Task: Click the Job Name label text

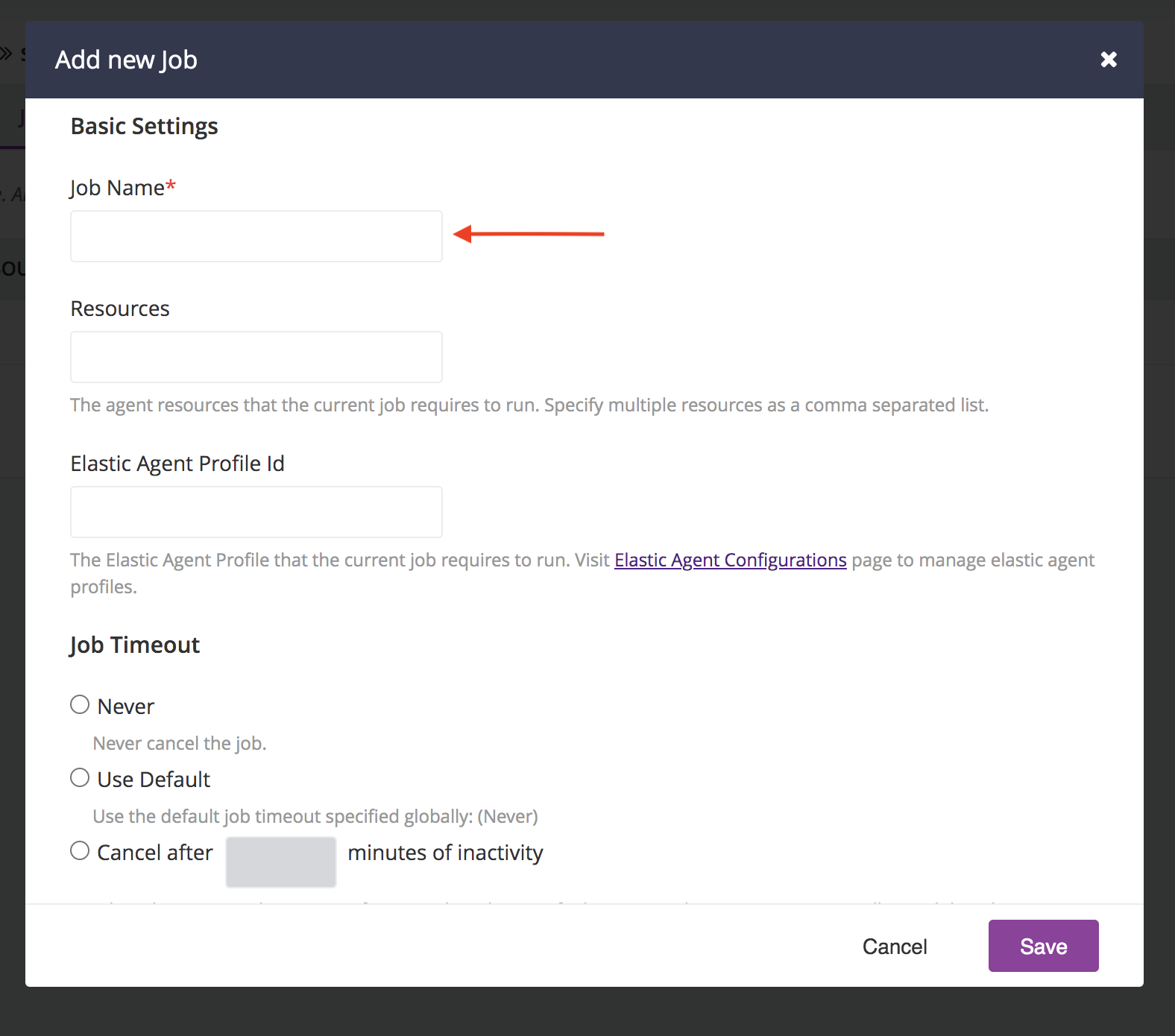Action: tap(117, 188)
